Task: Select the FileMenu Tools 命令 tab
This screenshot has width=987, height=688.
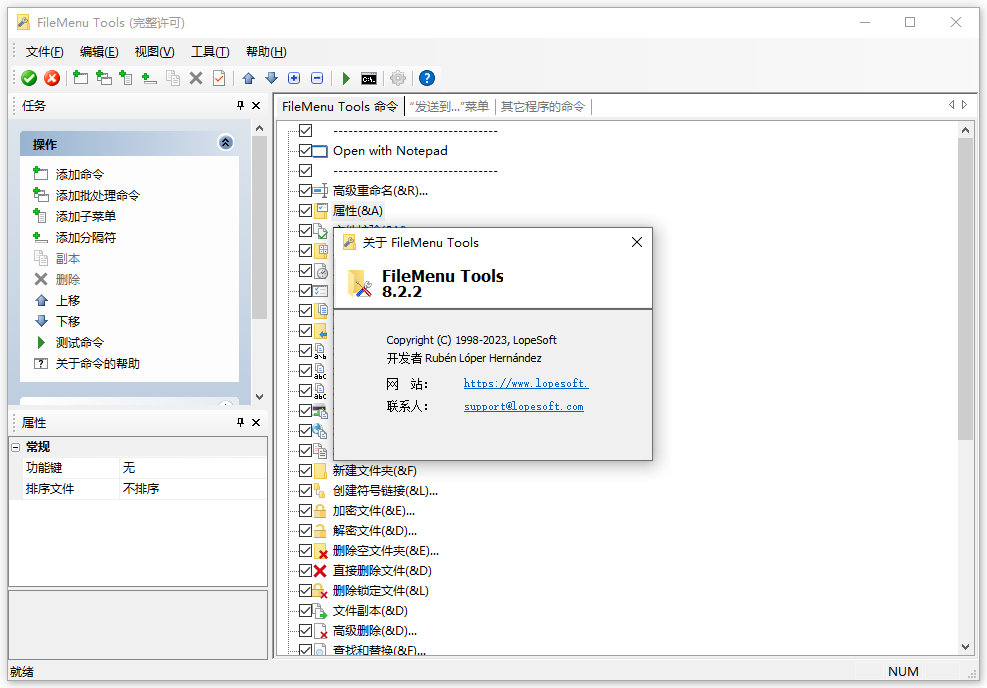Action: coord(339,106)
